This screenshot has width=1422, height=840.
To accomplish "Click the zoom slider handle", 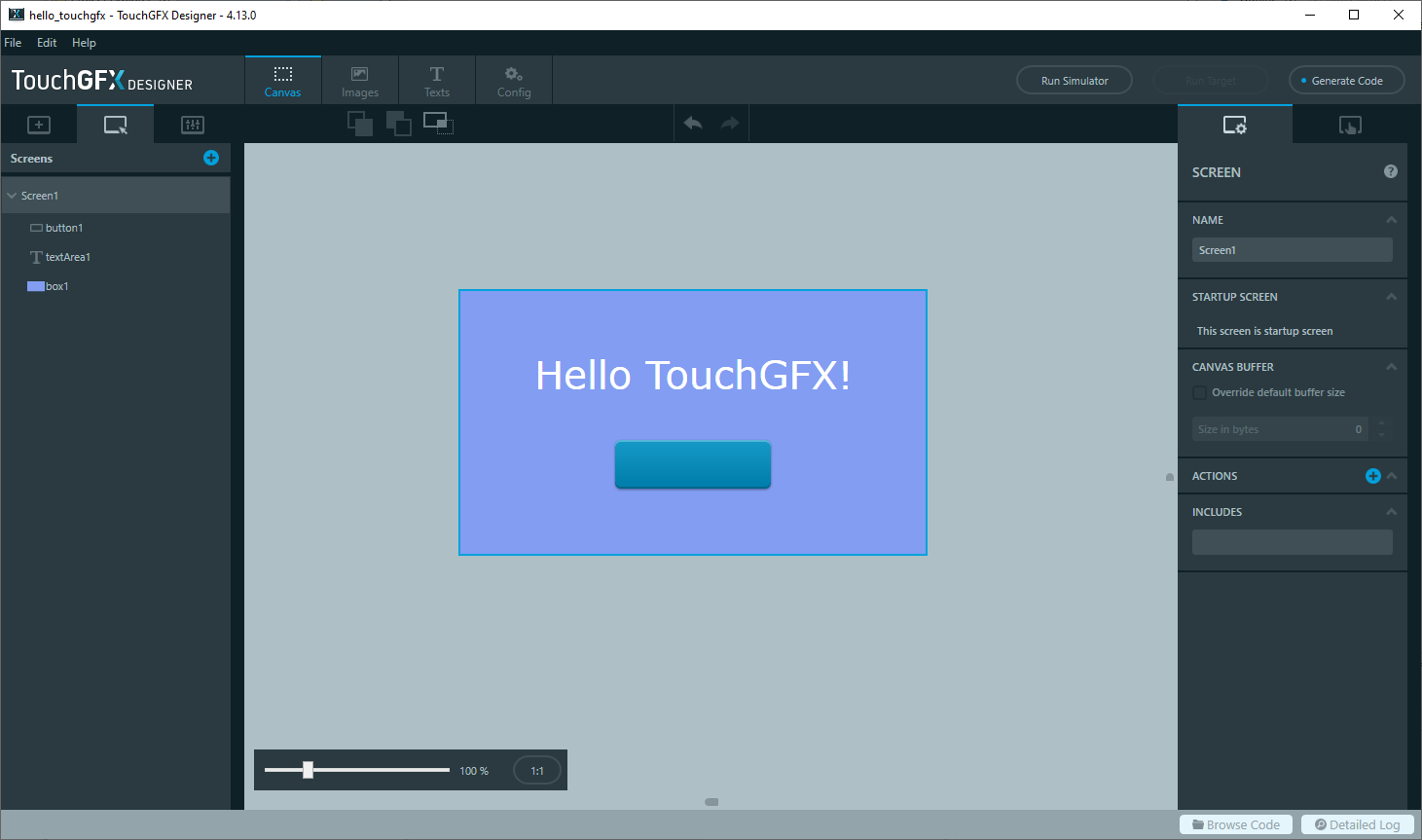I will coord(308,770).
